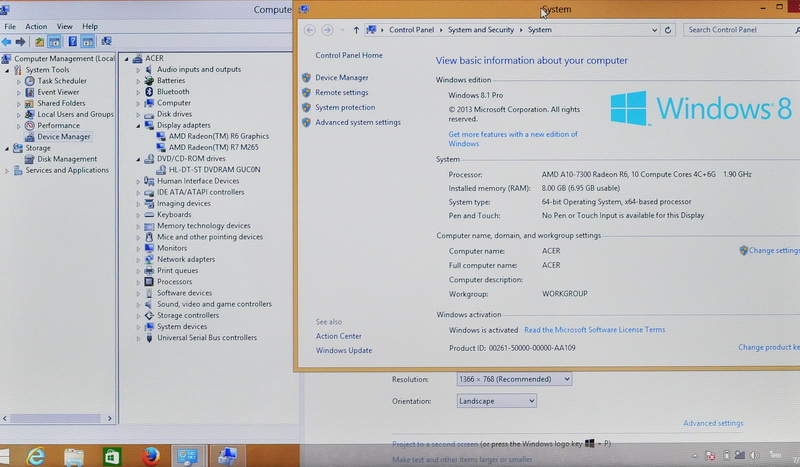Click the HL-DT-ST DVDRAM drive icon

(161, 169)
